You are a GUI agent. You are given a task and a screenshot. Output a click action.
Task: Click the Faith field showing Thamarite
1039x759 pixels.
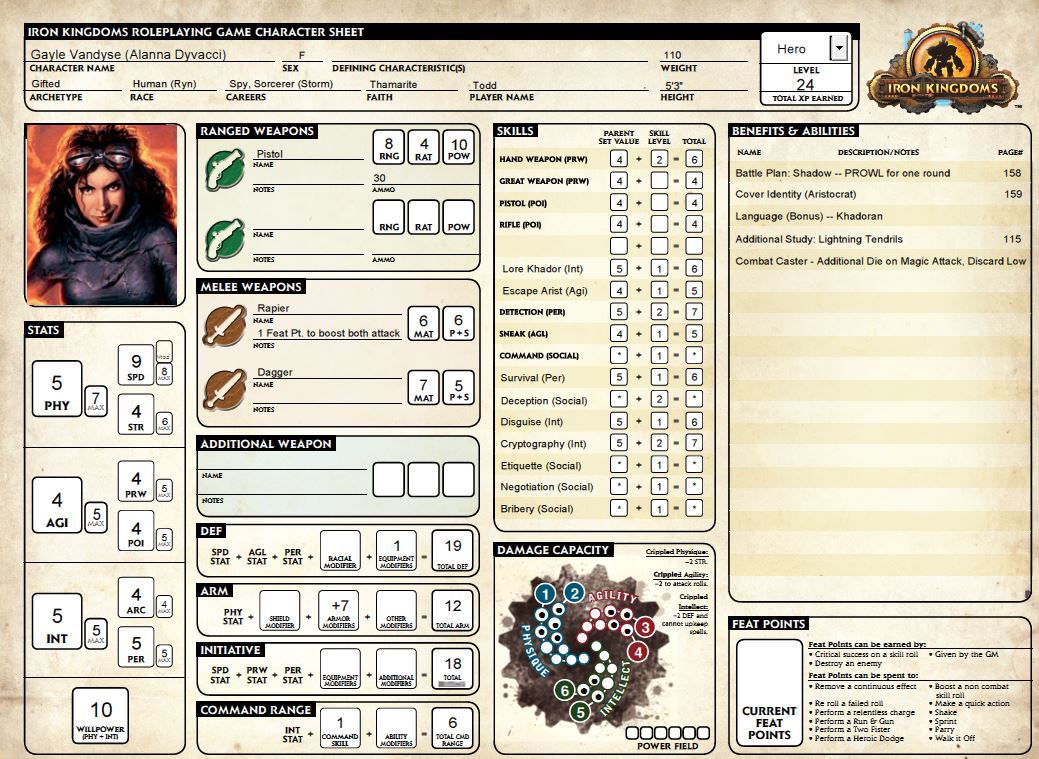click(x=413, y=85)
